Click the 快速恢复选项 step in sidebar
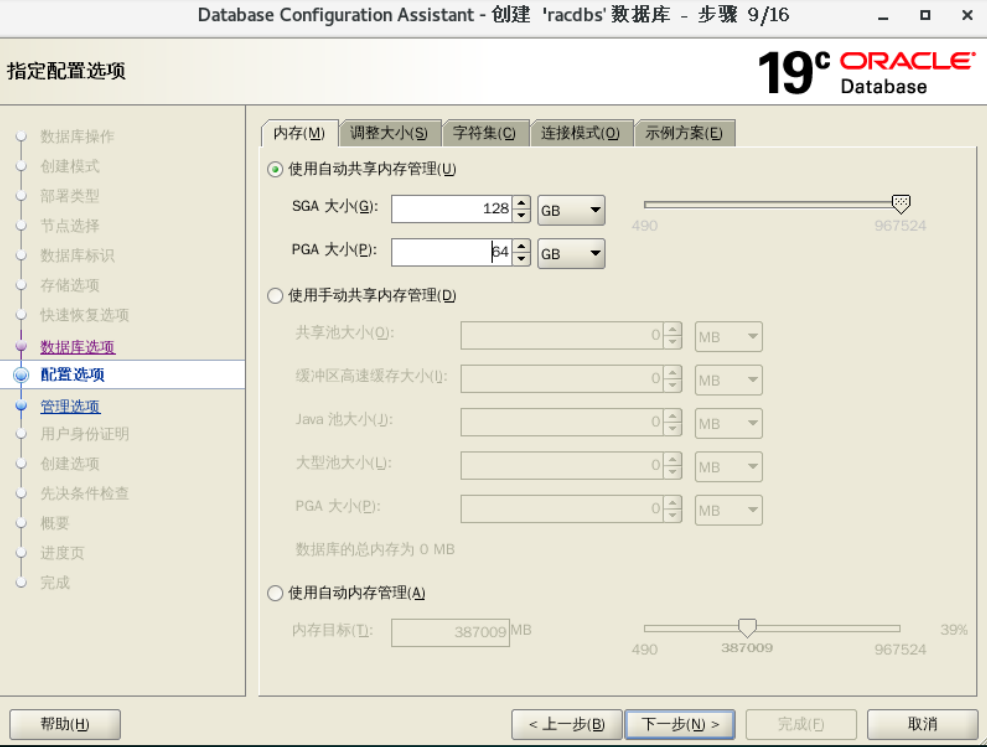This screenshot has height=747, width=987. [x=84, y=315]
